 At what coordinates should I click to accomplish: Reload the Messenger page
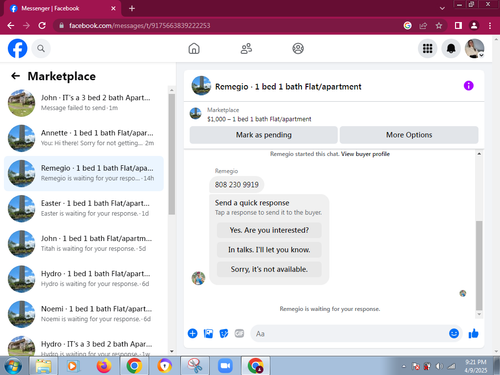pos(42,26)
